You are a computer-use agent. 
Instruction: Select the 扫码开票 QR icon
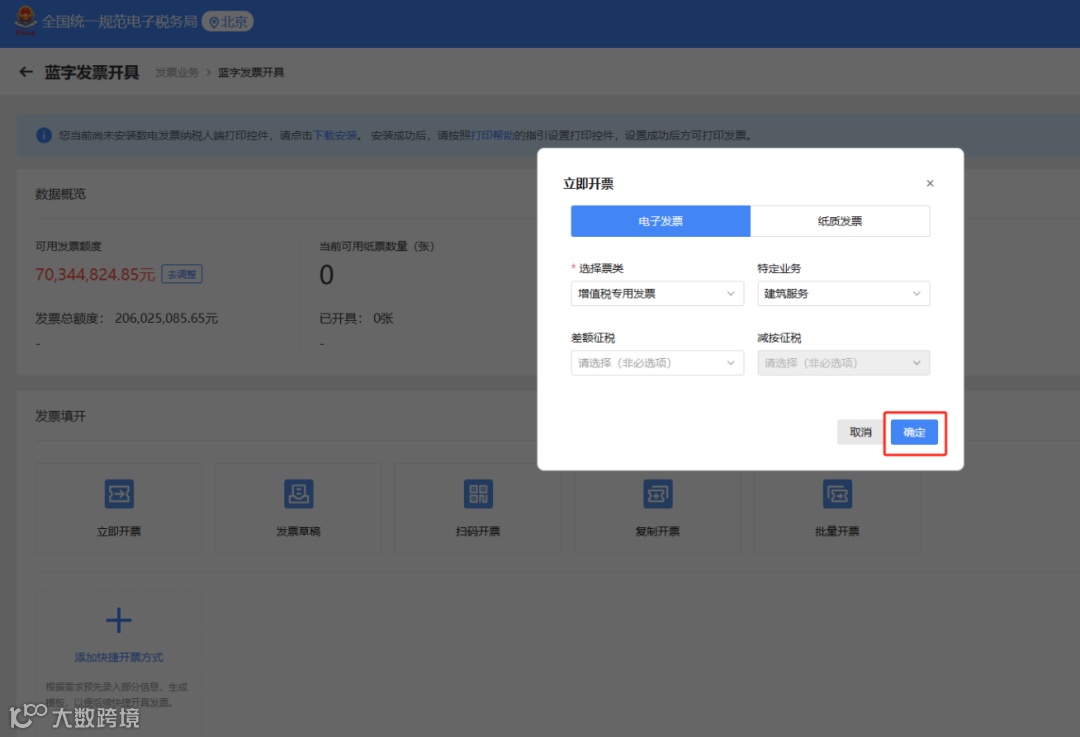(x=478, y=494)
